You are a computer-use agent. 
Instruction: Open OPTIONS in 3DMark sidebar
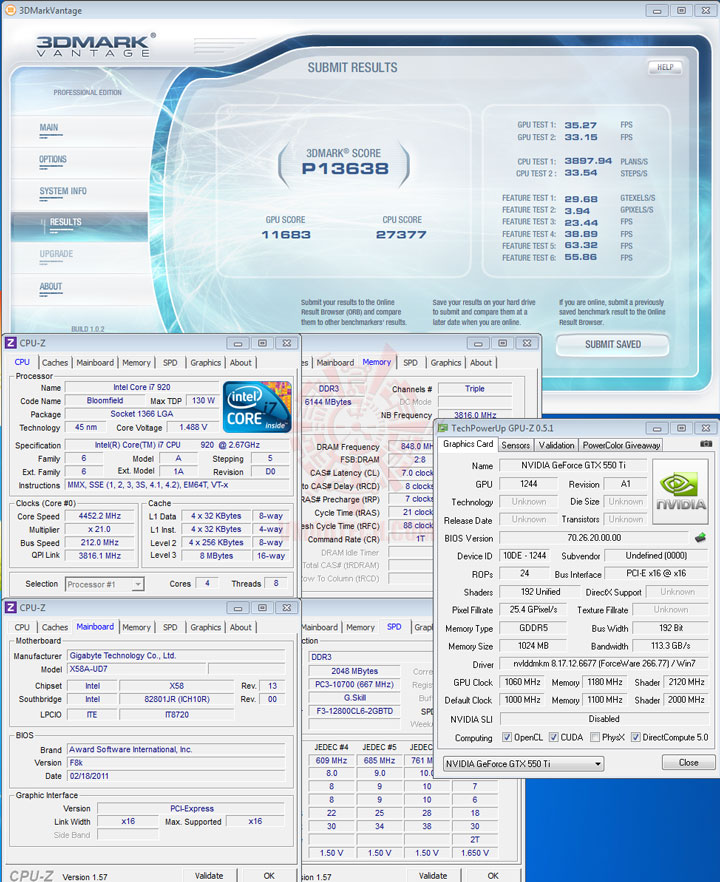pyautogui.click(x=53, y=159)
